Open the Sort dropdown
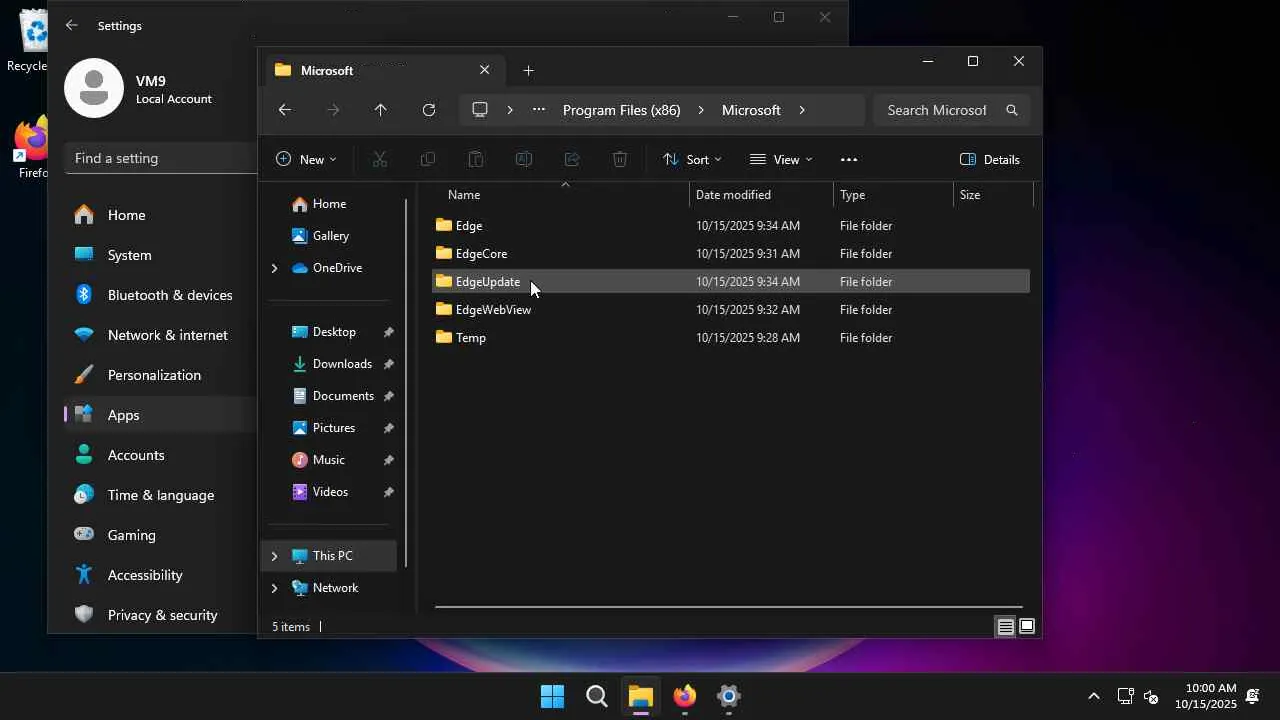Viewport: 1280px width, 720px height. pos(692,159)
